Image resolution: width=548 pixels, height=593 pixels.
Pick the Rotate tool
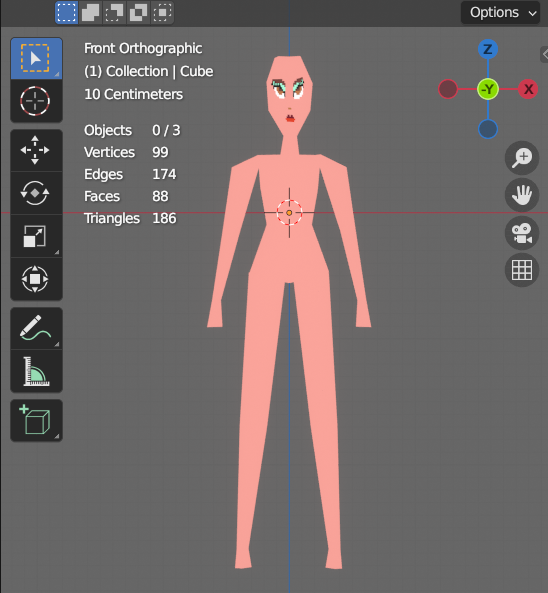pyautogui.click(x=36, y=193)
